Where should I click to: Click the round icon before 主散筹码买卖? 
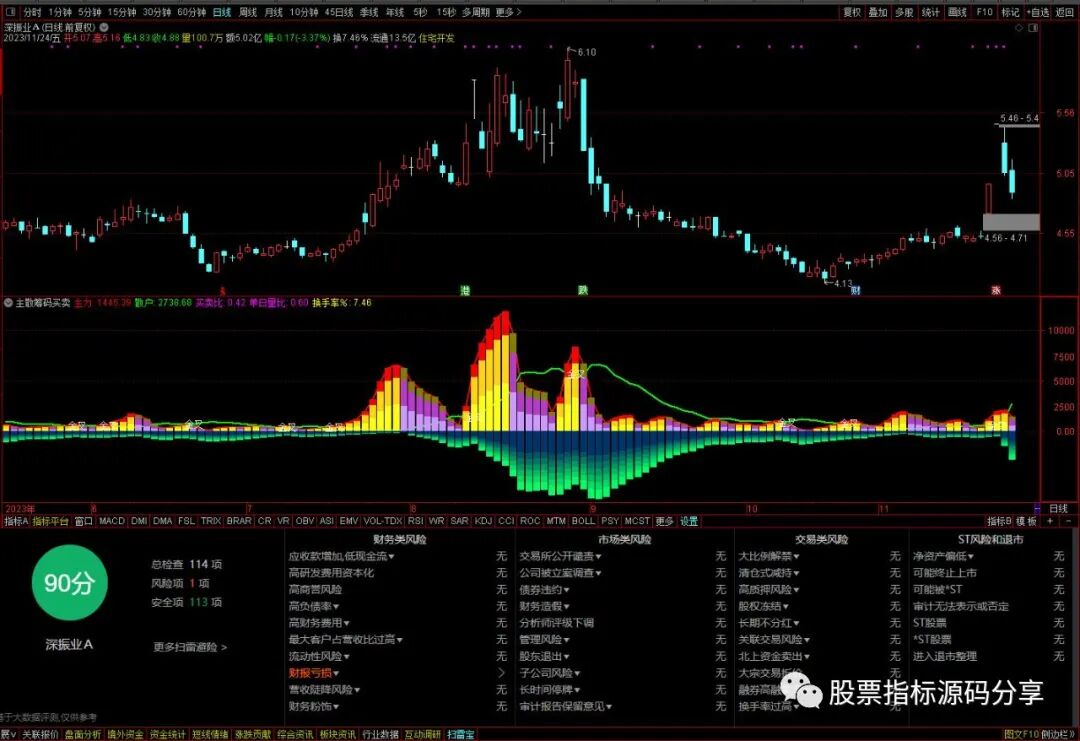tap(8, 302)
